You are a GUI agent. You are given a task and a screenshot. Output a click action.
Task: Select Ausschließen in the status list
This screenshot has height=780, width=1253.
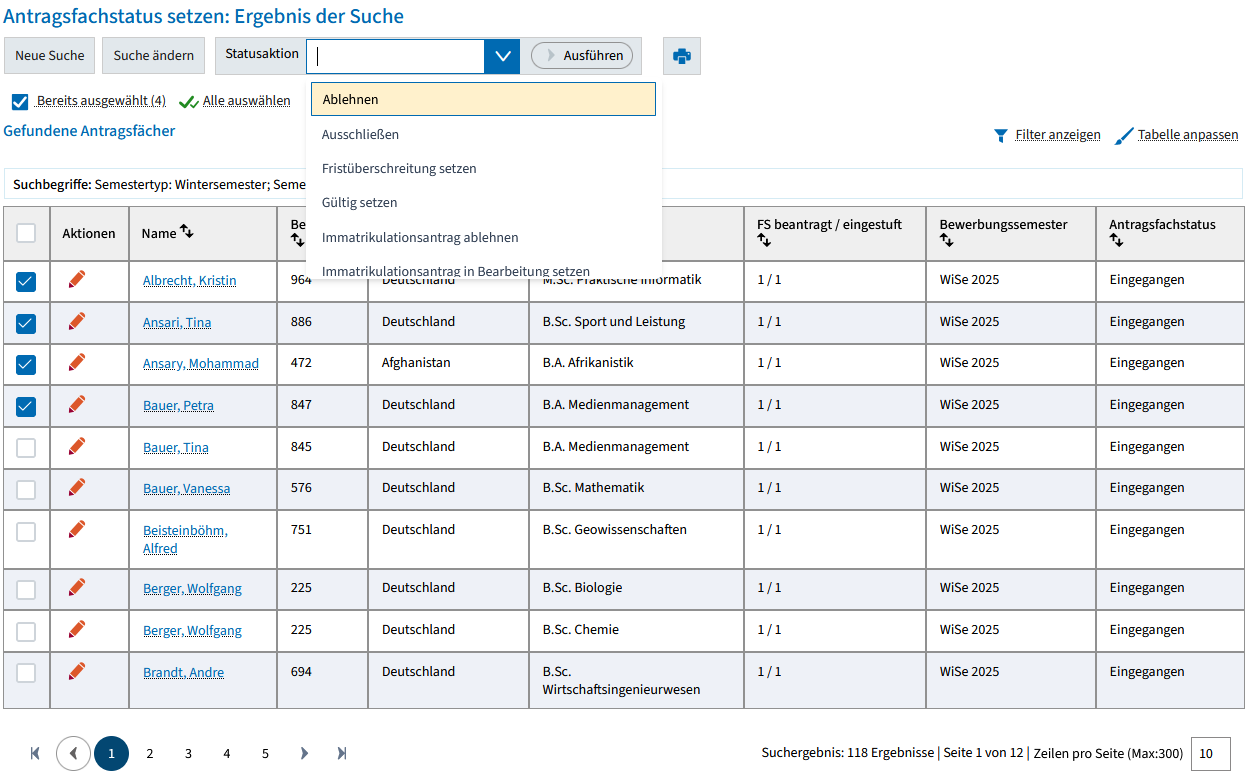click(x=360, y=134)
